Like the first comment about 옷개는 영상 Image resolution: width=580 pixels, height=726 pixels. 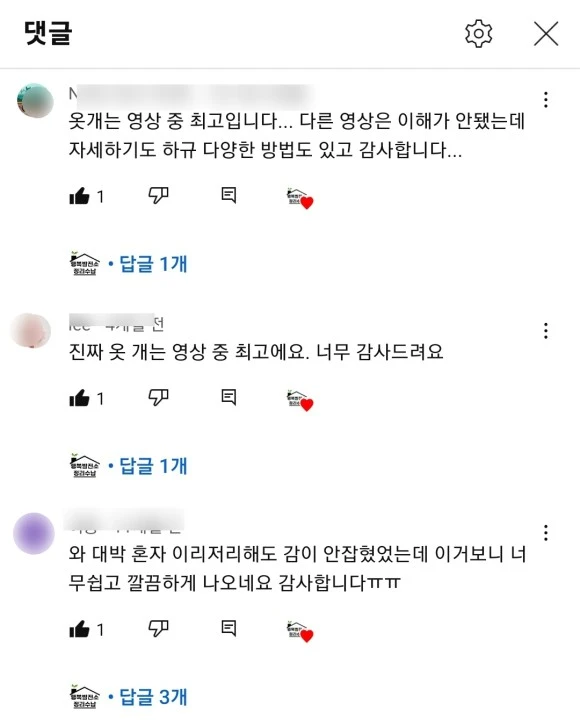pyautogui.click(x=79, y=196)
